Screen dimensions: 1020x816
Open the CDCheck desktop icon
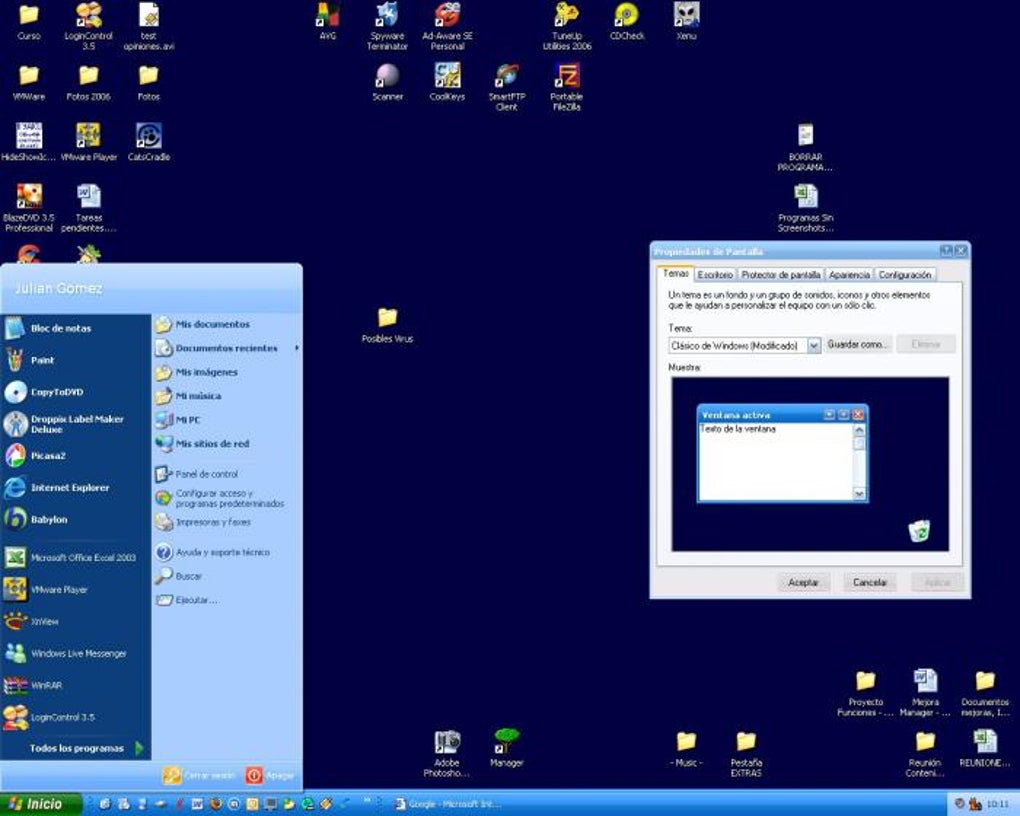pos(626,21)
